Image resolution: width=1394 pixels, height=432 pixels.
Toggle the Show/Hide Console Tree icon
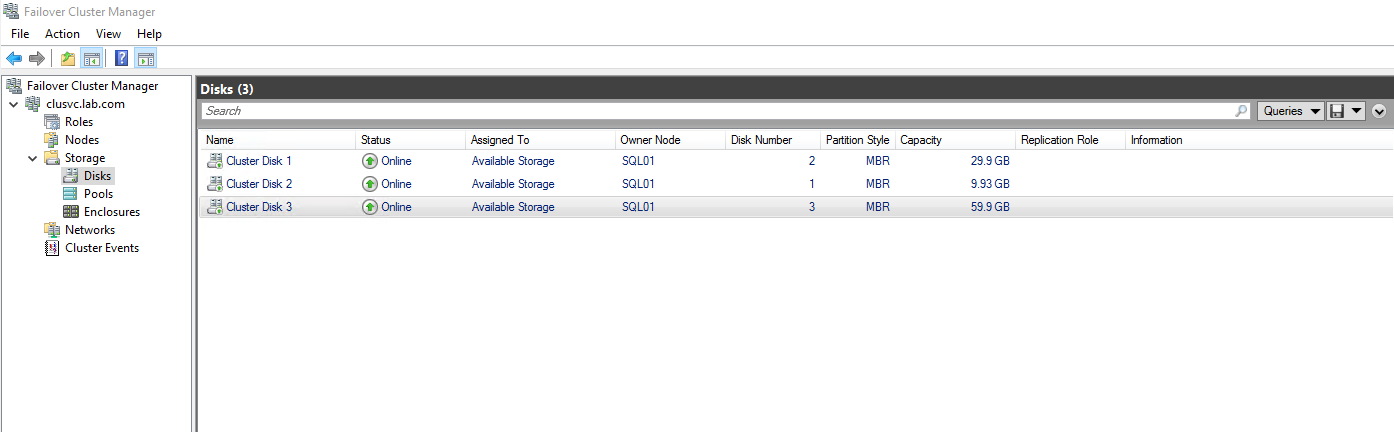coord(91,58)
